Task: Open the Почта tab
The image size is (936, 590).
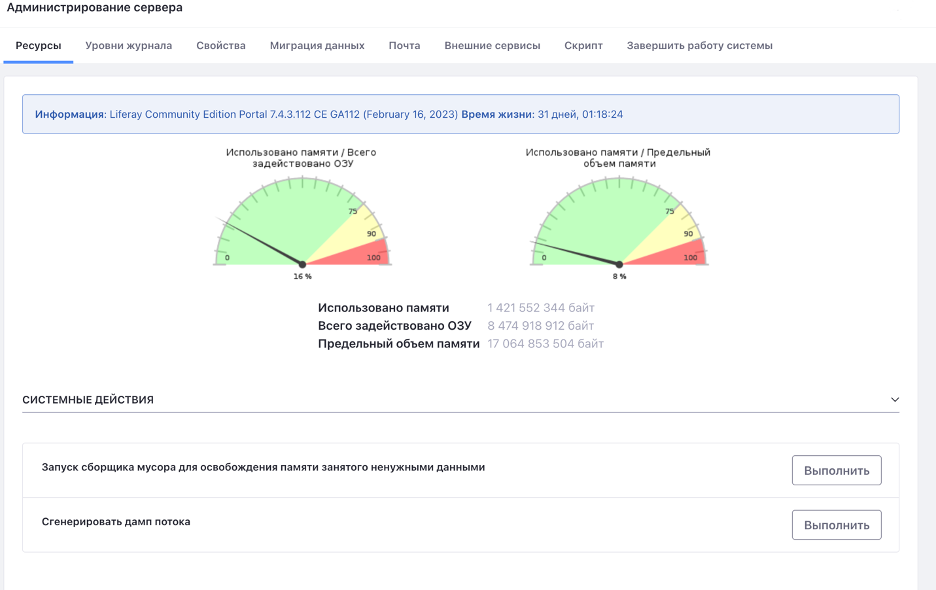Action: pos(404,46)
